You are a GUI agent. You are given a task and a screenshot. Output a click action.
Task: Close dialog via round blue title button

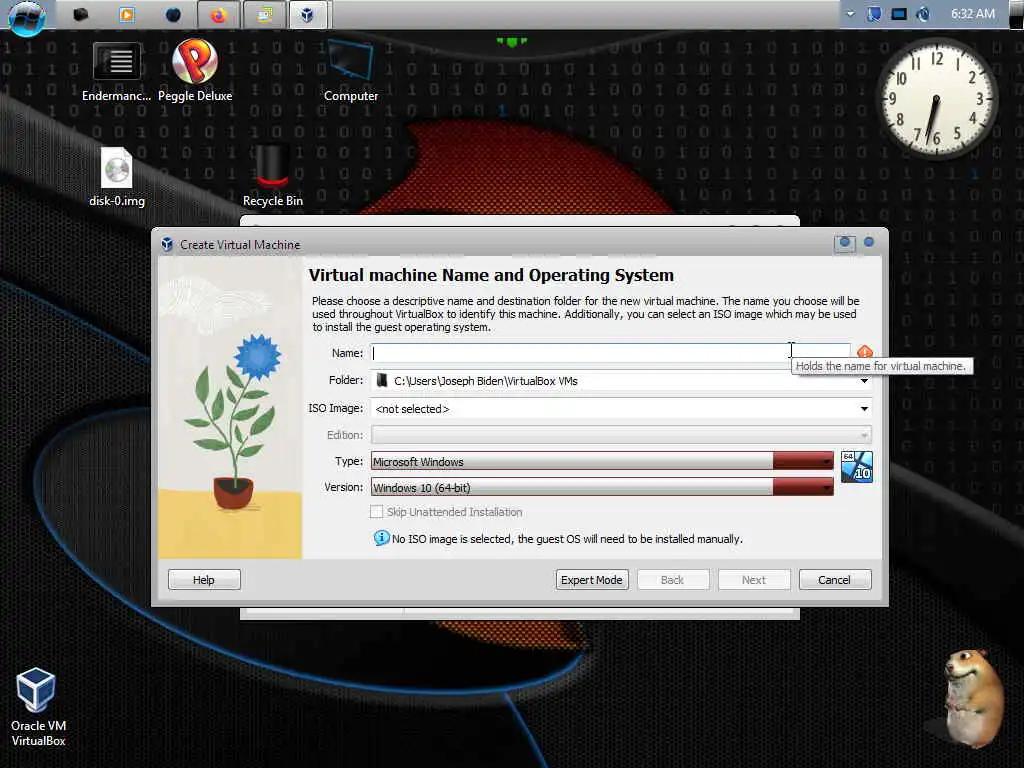pyautogui.click(x=869, y=242)
